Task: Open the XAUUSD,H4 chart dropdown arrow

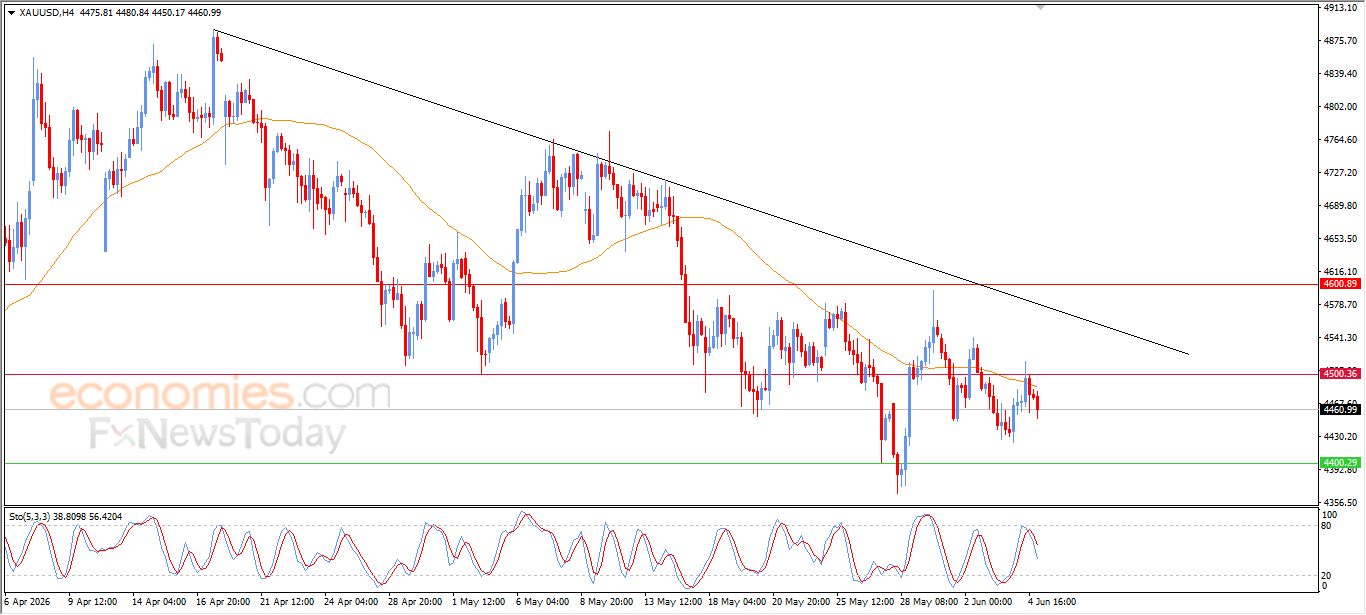Action: click(11, 13)
